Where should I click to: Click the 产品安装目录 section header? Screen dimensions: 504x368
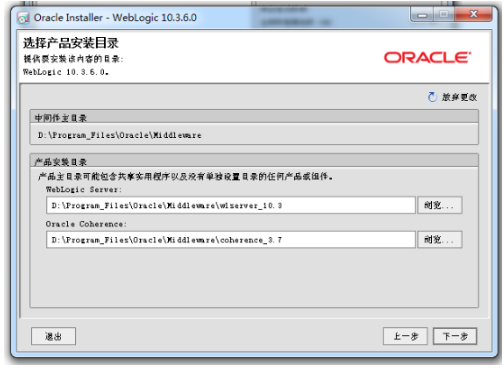[x=61, y=162]
